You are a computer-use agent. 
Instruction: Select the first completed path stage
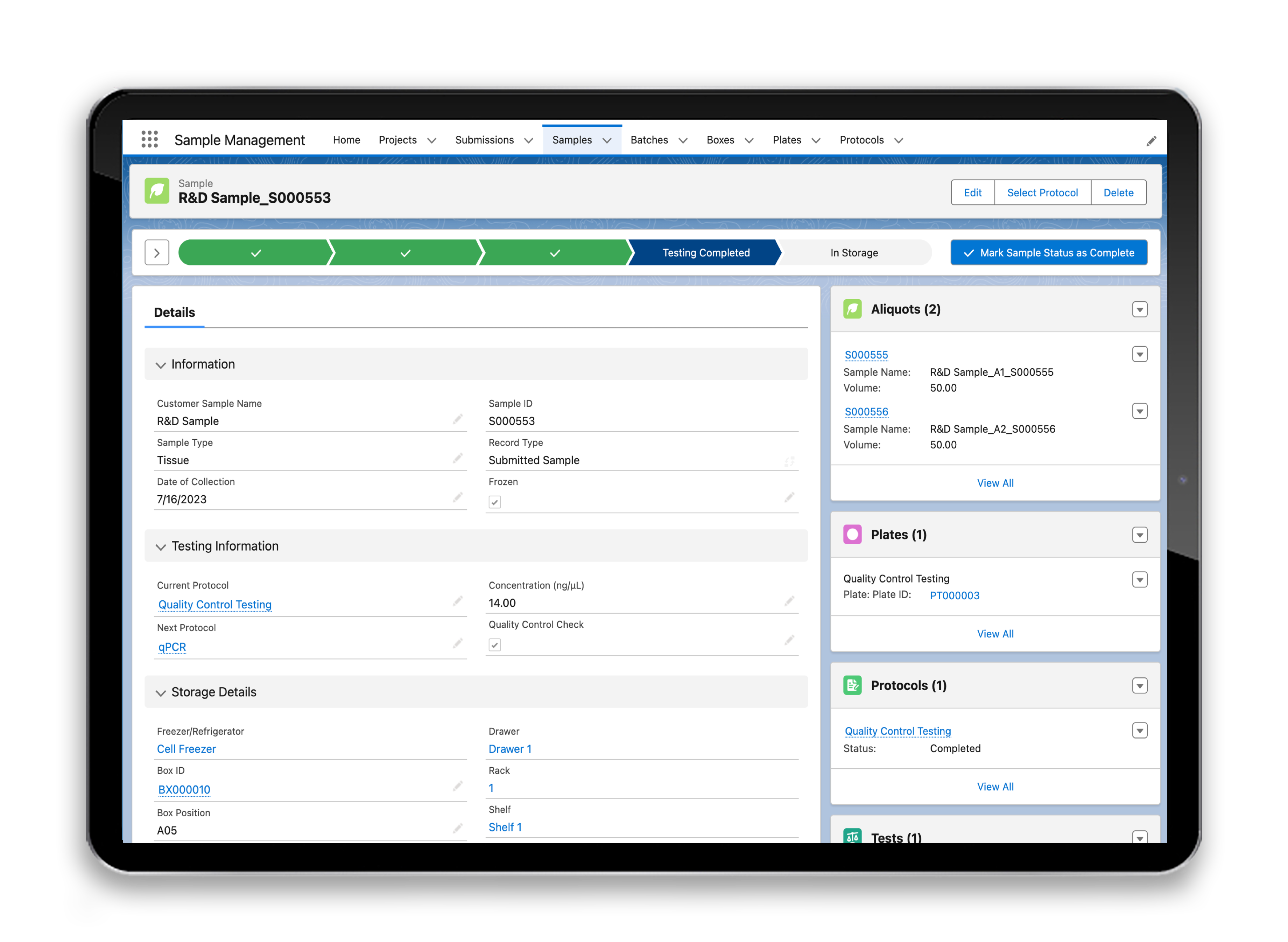click(255, 253)
